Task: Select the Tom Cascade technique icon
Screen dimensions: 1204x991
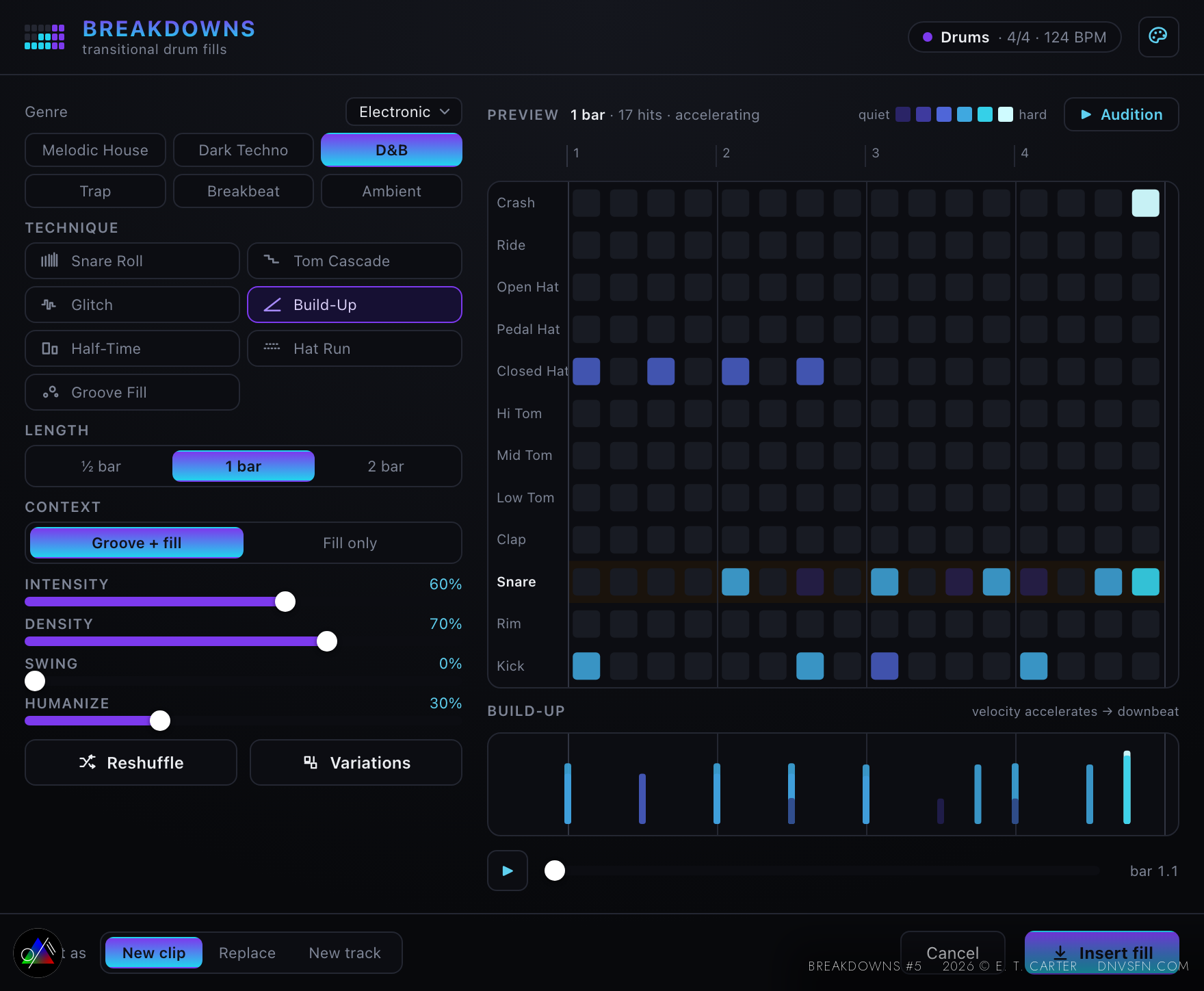Action: point(272,260)
